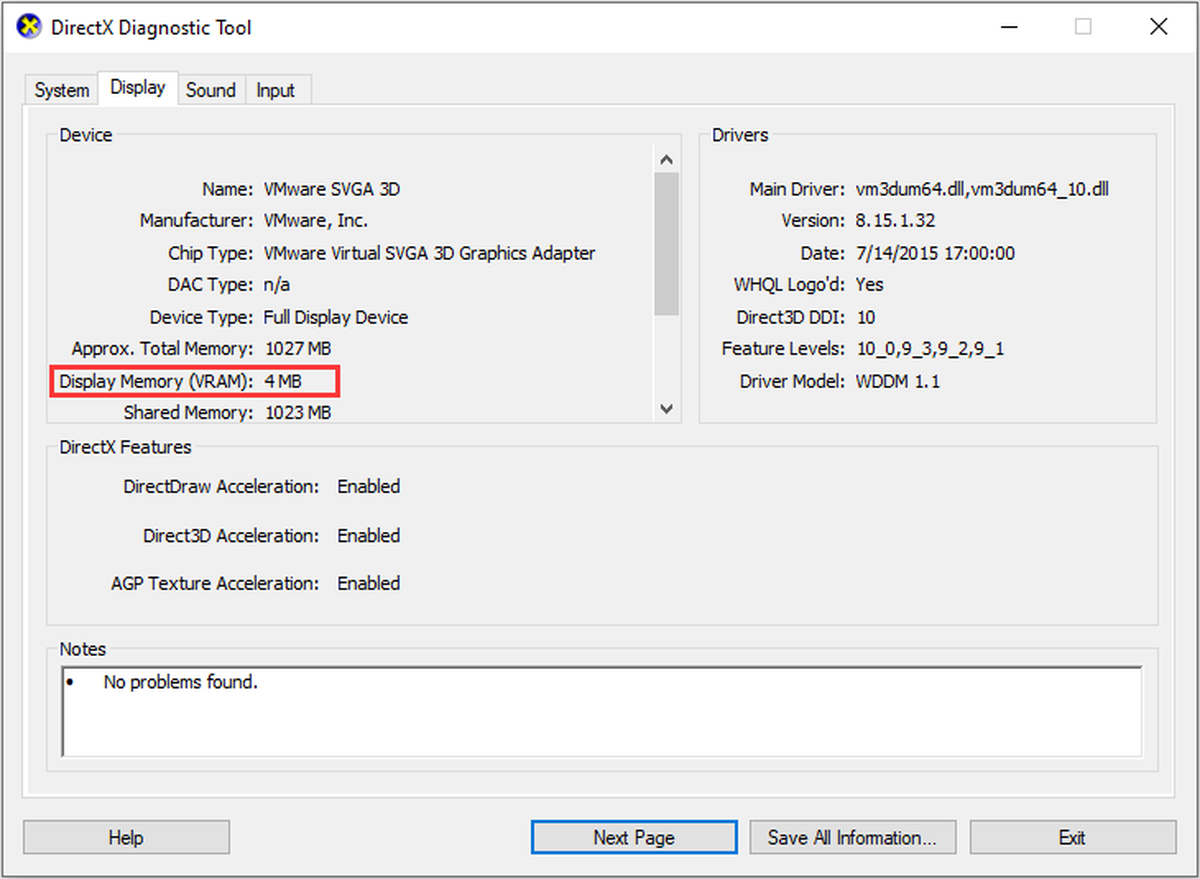The width and height of the screenshot is (1200, 879).
Task: Click Save All Information button
Action: point(852,837)
